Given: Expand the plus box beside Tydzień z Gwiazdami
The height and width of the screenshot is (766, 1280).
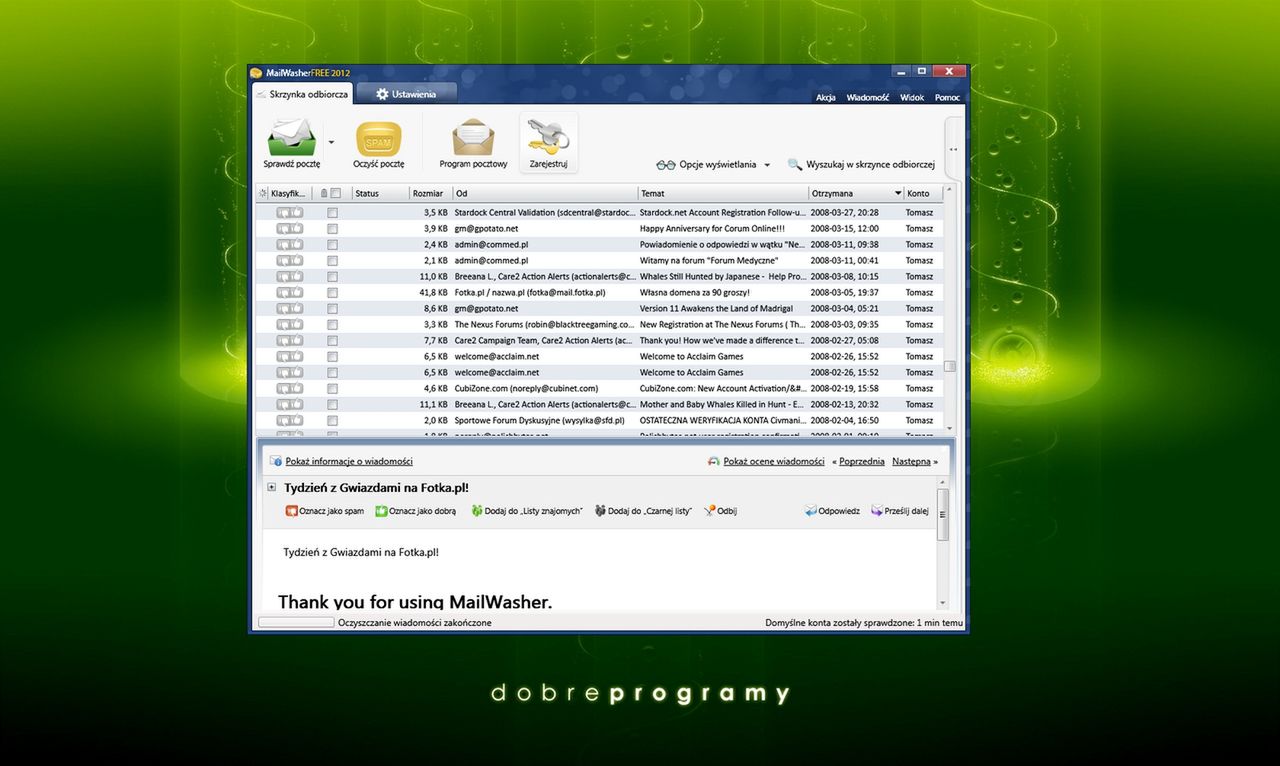Looking at the screenshot, I should click(x=272, y=488).
